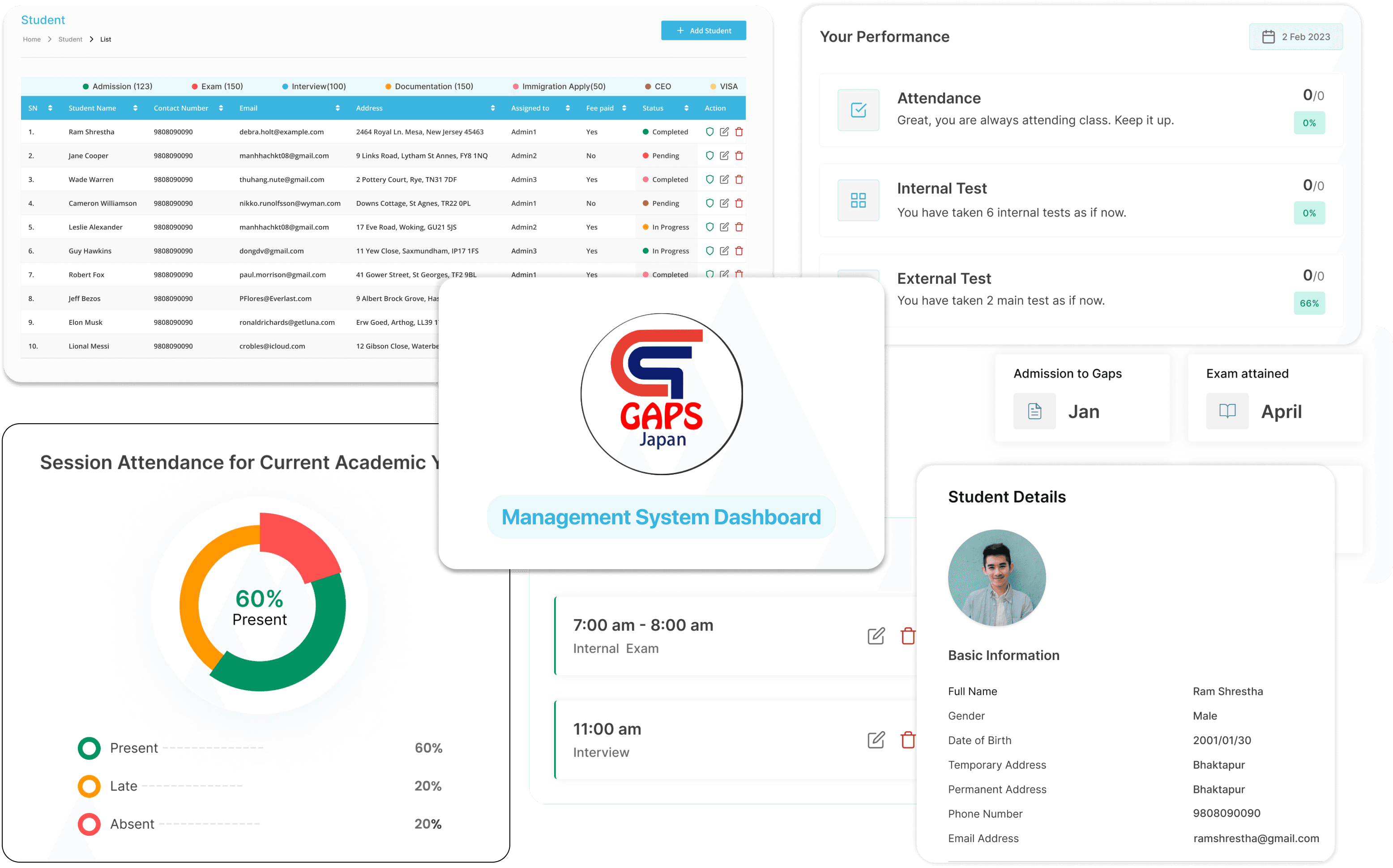This screenshot has width=1393, height=868.
Task: Click the Exam attained book icon
Action: tap(1227, 411)
